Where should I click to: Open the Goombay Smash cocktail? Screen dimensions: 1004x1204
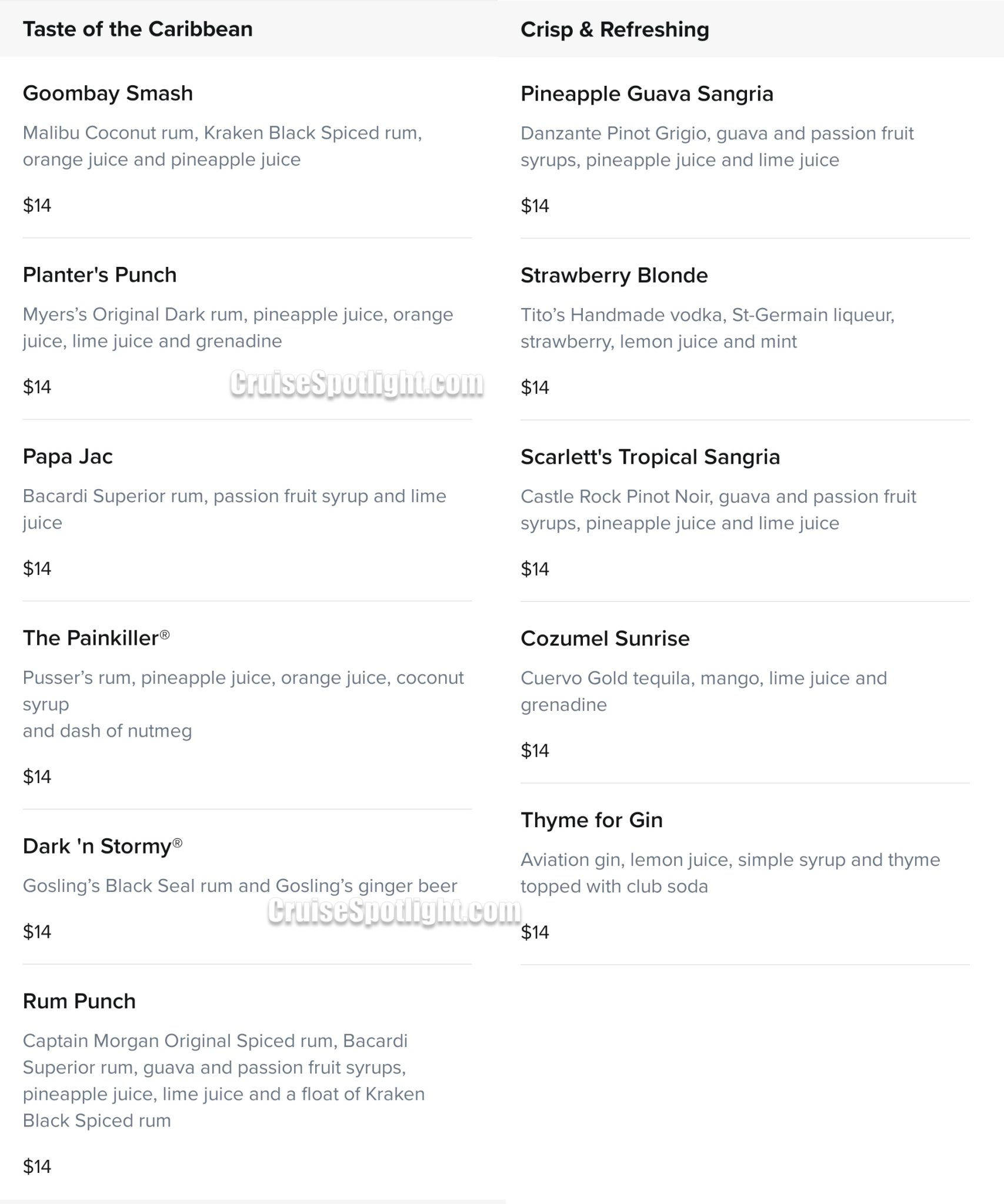(108, 93)
